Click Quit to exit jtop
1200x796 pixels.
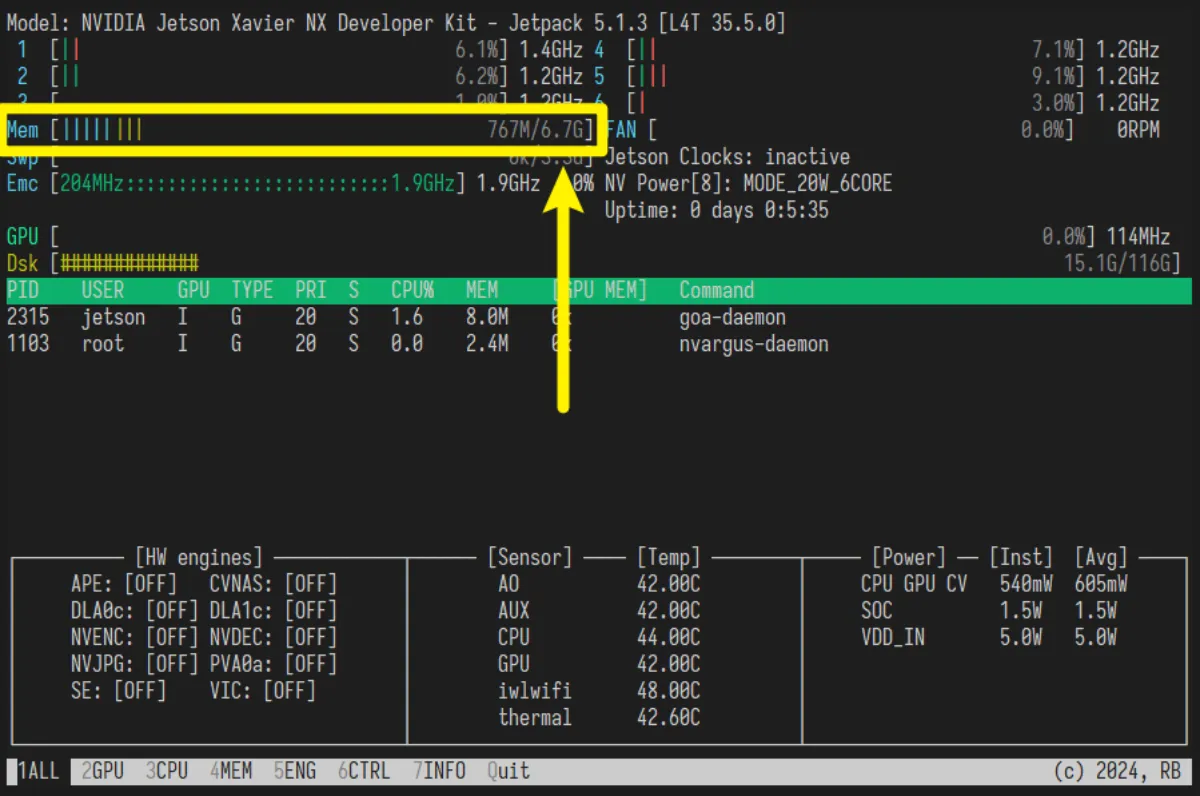(x=508, y=771)
